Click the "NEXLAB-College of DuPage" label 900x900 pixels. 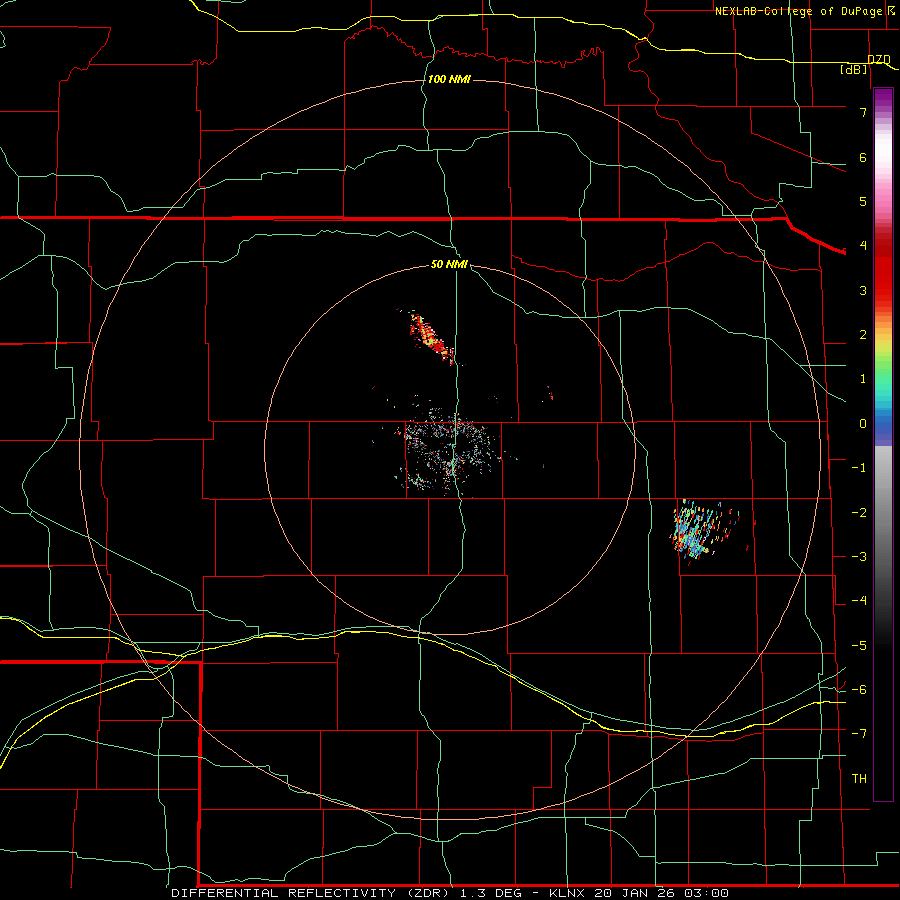click(798, 11)
